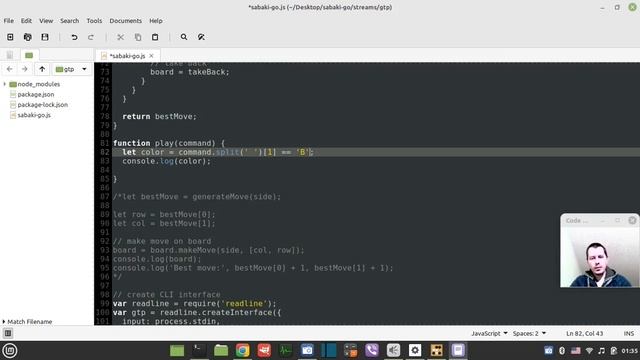This screenshot has height=360, width=640.
Task: Paste clipboard contents from toolbar
Action: coord(155,37)
